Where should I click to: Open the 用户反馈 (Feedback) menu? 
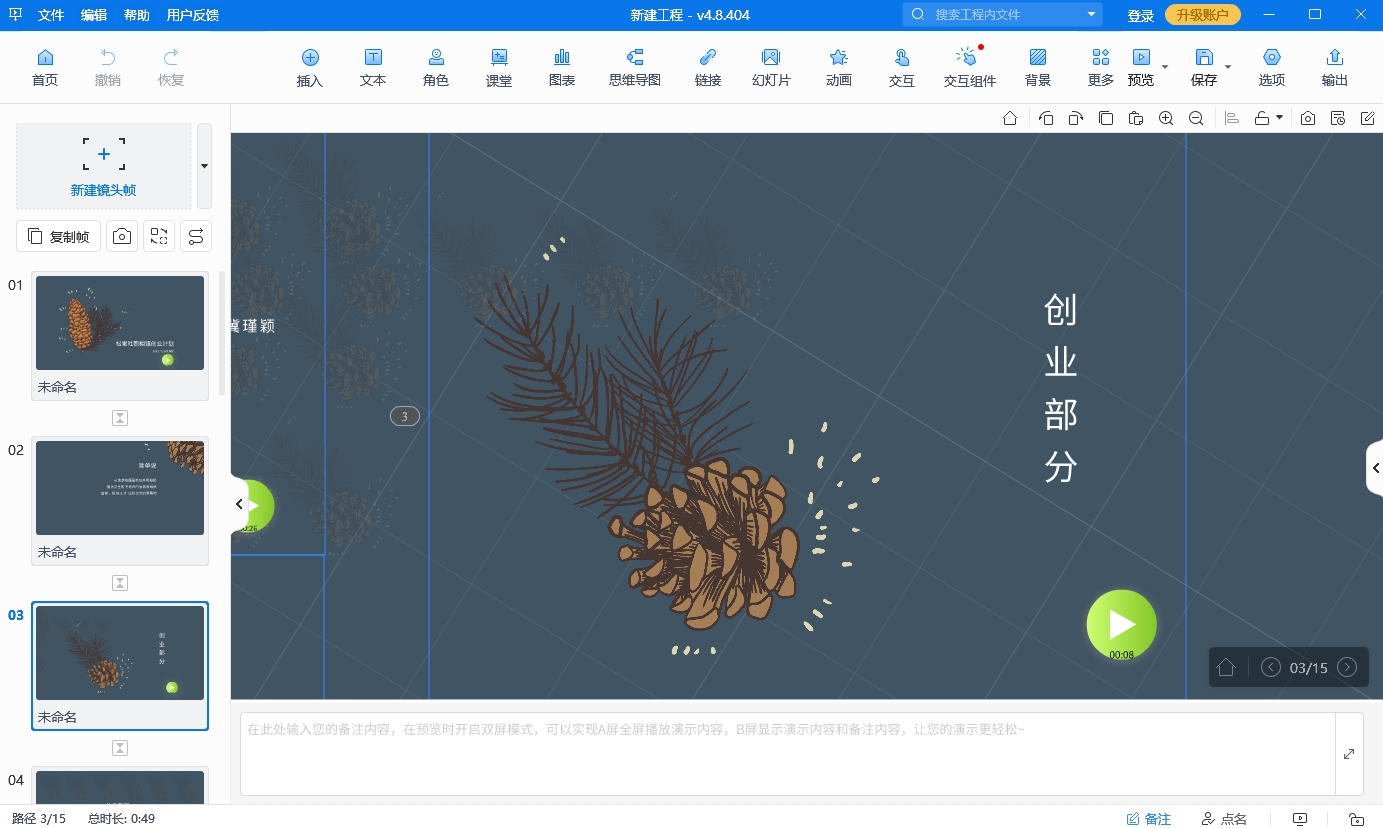pos(193,15)
